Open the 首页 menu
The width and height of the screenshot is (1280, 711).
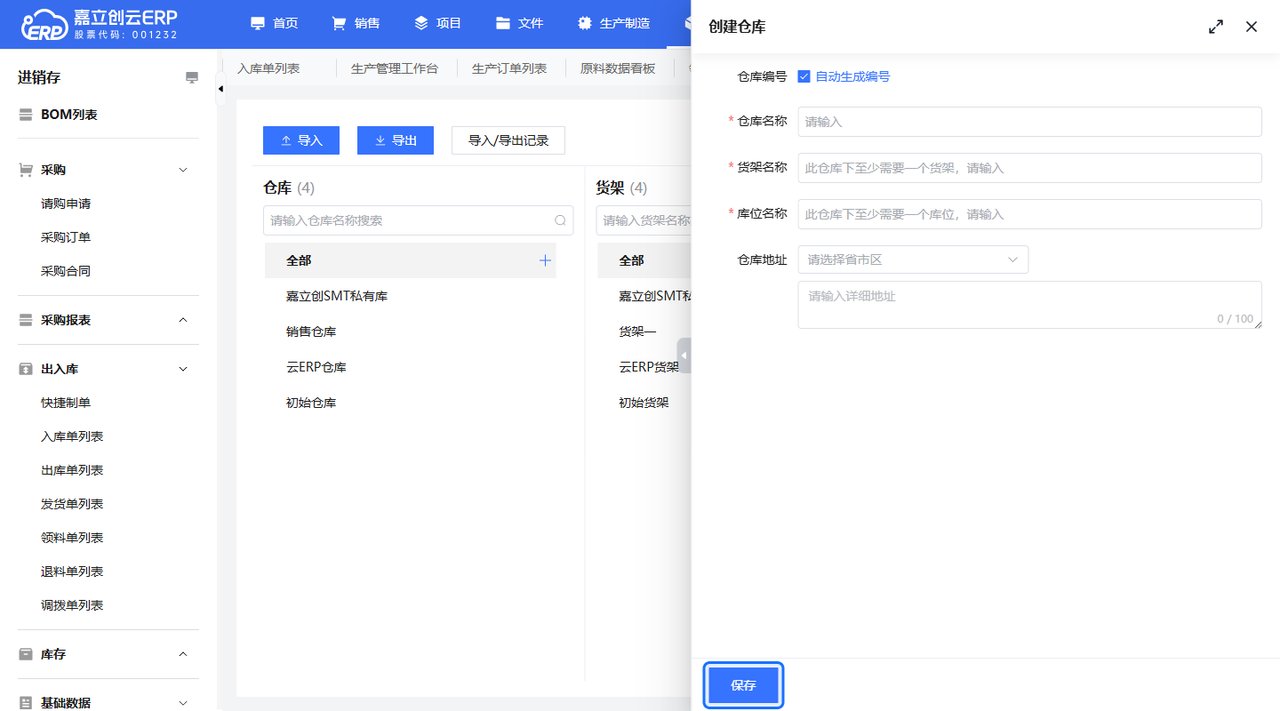[274, 23]
